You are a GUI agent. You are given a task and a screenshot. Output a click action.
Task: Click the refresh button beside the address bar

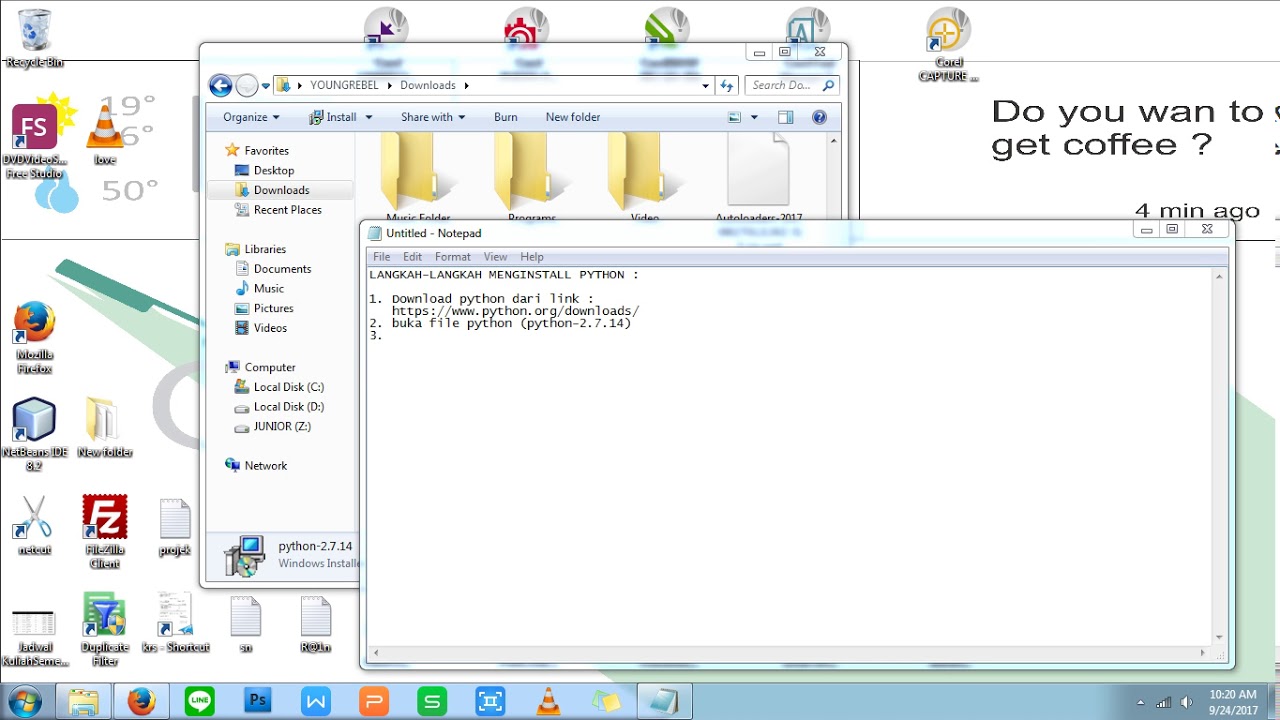click(x=727, y=86)
